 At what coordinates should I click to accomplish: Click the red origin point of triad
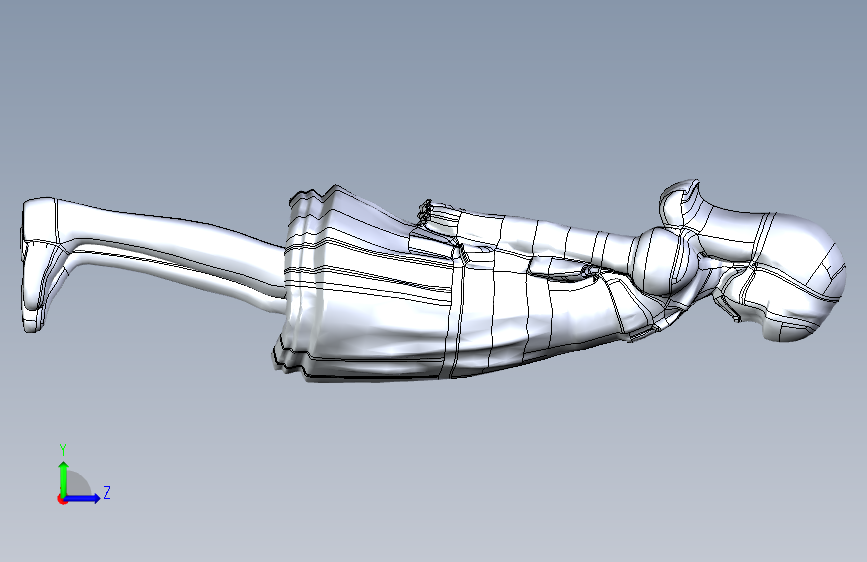62,499
